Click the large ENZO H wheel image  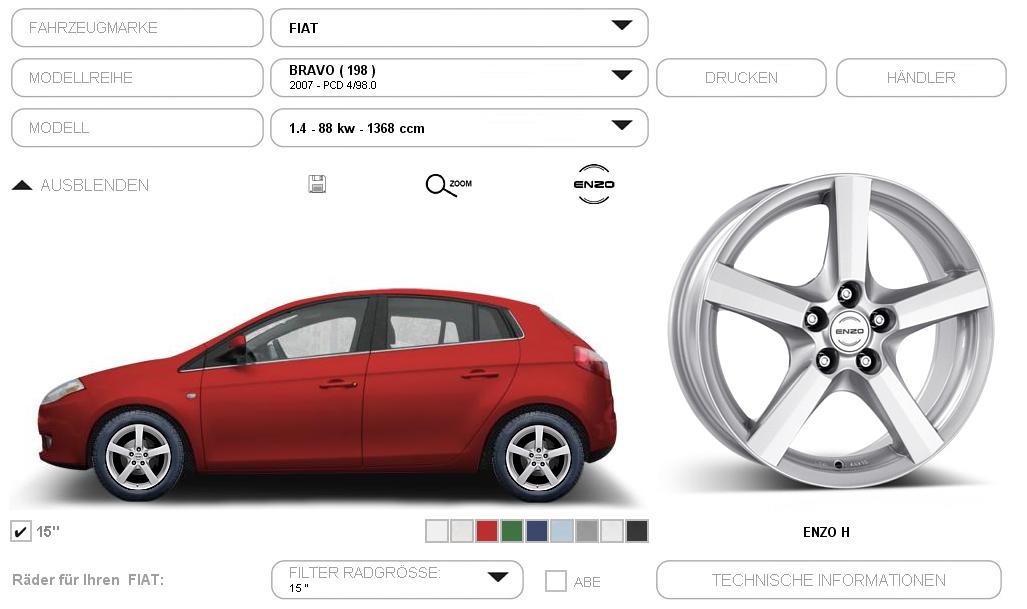[x=832, y=331]
